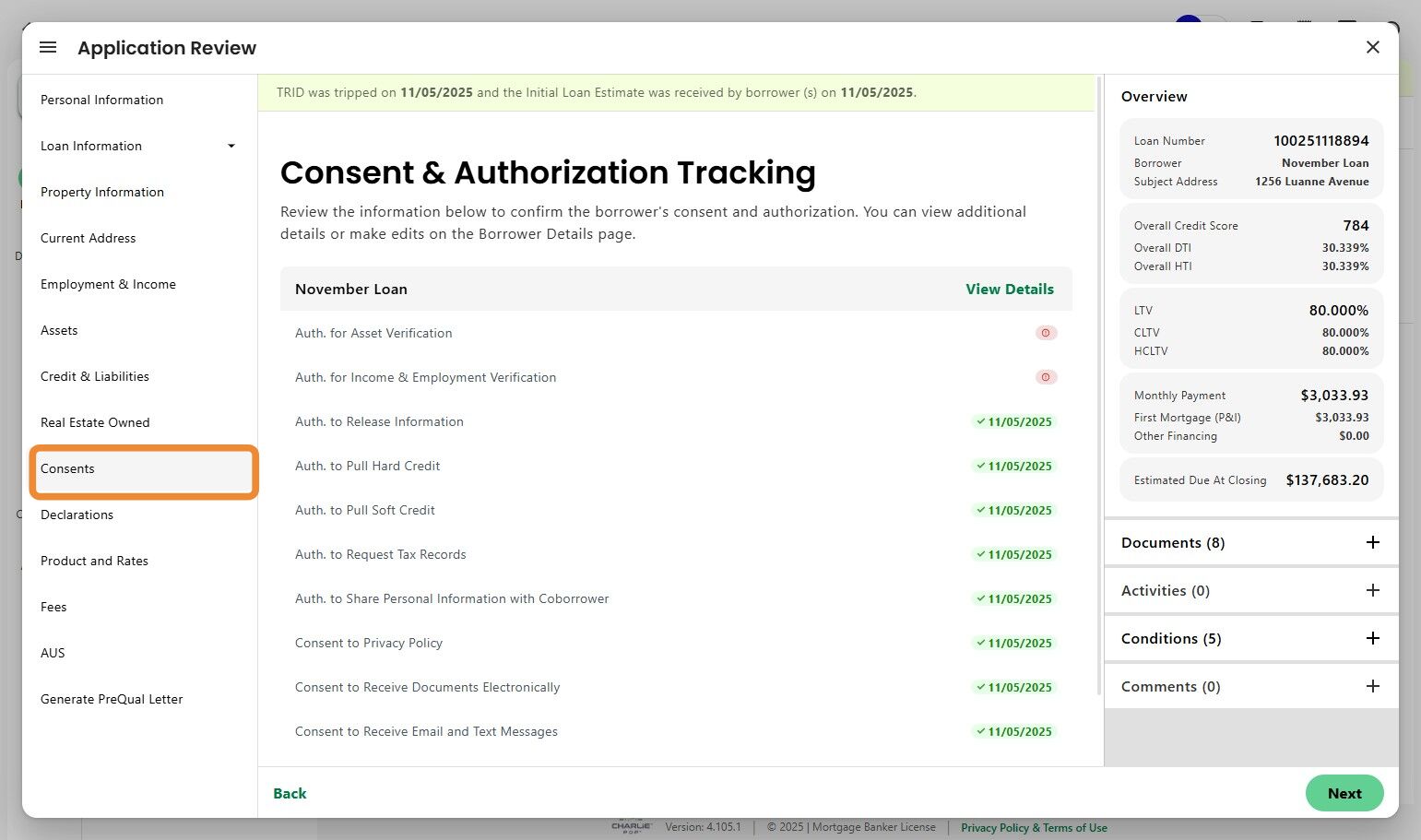Click Pull Hard Credit date badge
This screenshot has width=1421, height=840.
click(1014, 467)
